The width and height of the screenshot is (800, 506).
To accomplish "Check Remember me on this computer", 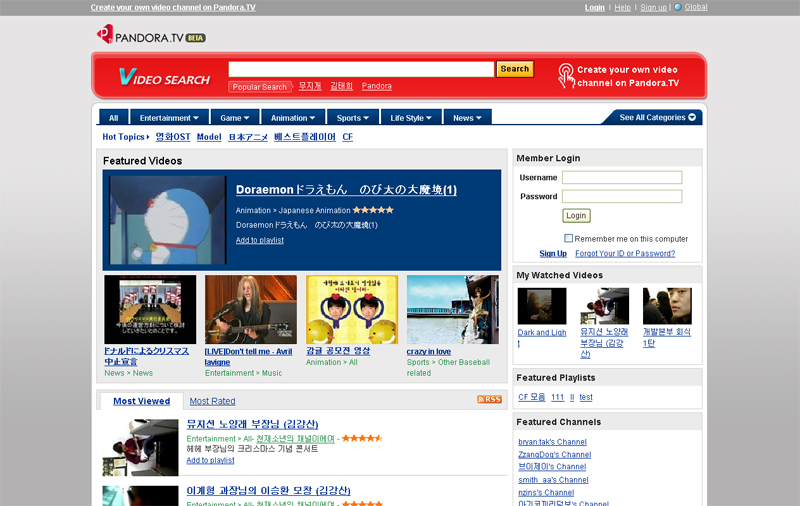I will [x=568, y=238].
